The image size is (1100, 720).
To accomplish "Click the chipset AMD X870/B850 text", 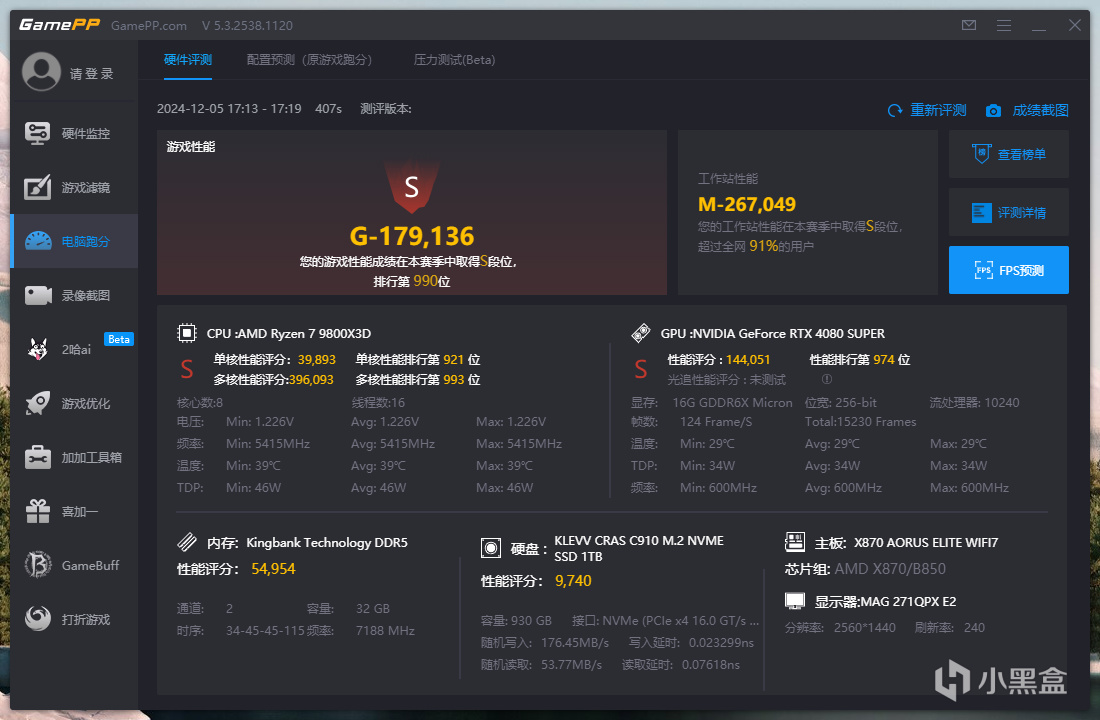I will pyautogui.click(x=890, y=568).
